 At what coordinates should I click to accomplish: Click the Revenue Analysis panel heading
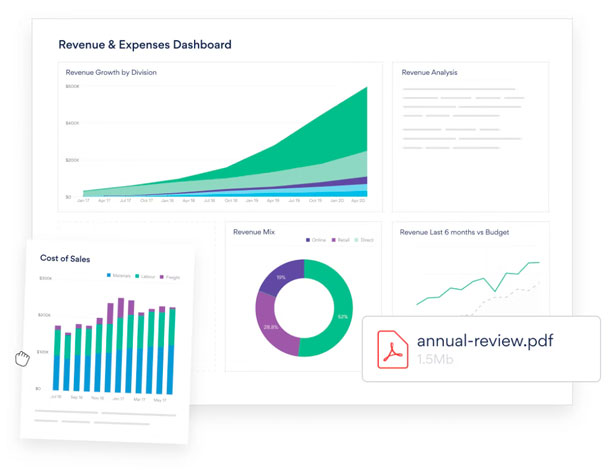tap(429, 72)
